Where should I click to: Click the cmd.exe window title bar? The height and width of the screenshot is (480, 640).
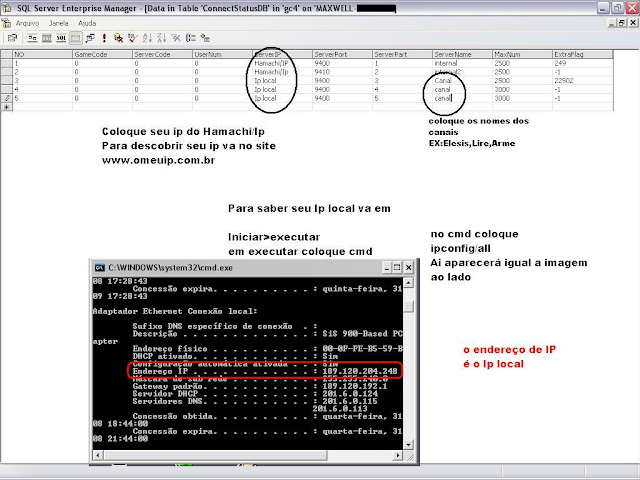[x=250, y=267]
